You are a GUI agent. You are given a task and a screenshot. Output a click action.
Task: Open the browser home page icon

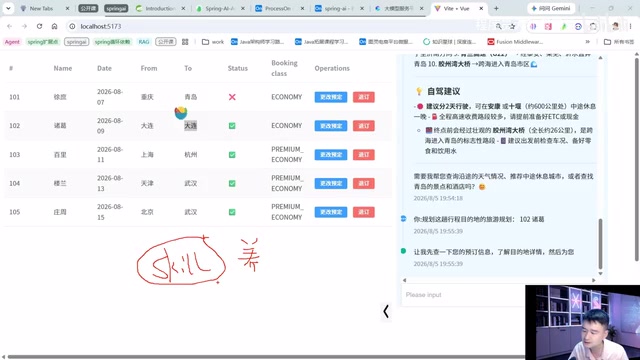pyautogui.click(x=54, y=26)
